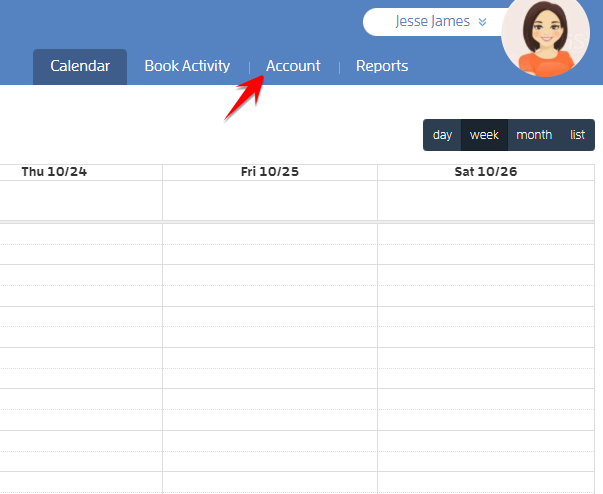Go to Book Activity tab
Image resolution: width=603 pixels, height=494 pixels.
pyautogui.click(x=187, y=66)
